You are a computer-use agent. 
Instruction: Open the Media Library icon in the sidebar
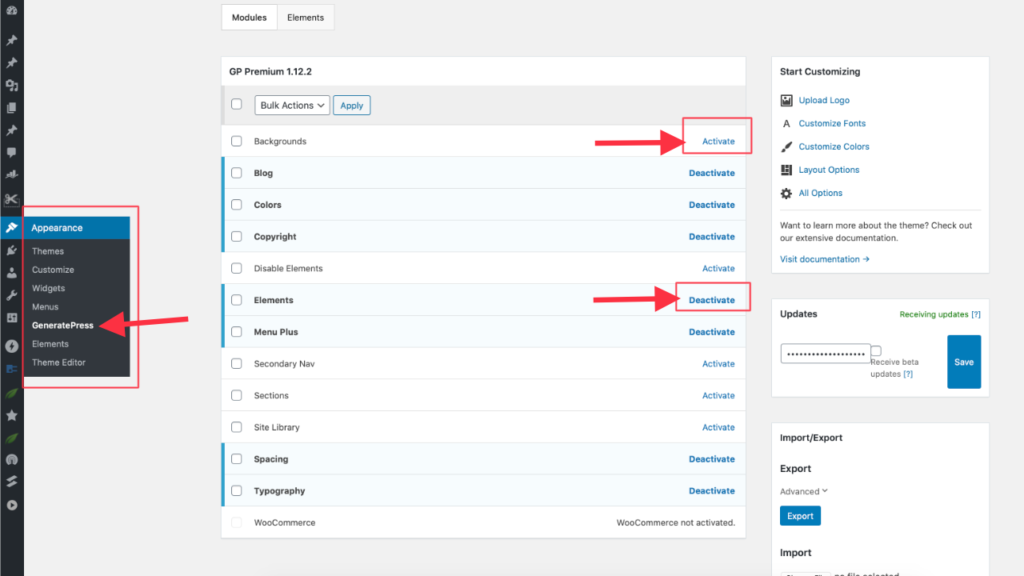12,87
